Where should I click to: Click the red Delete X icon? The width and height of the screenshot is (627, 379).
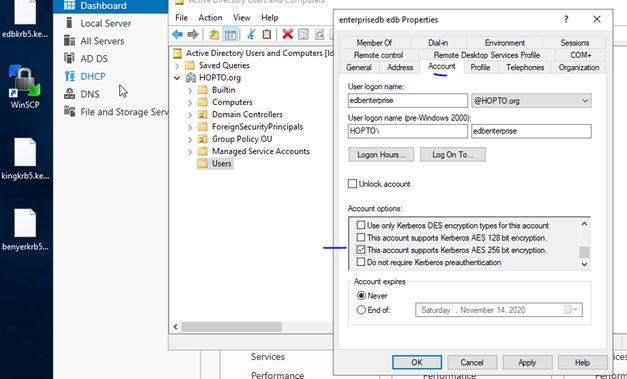tap(287, 34)
